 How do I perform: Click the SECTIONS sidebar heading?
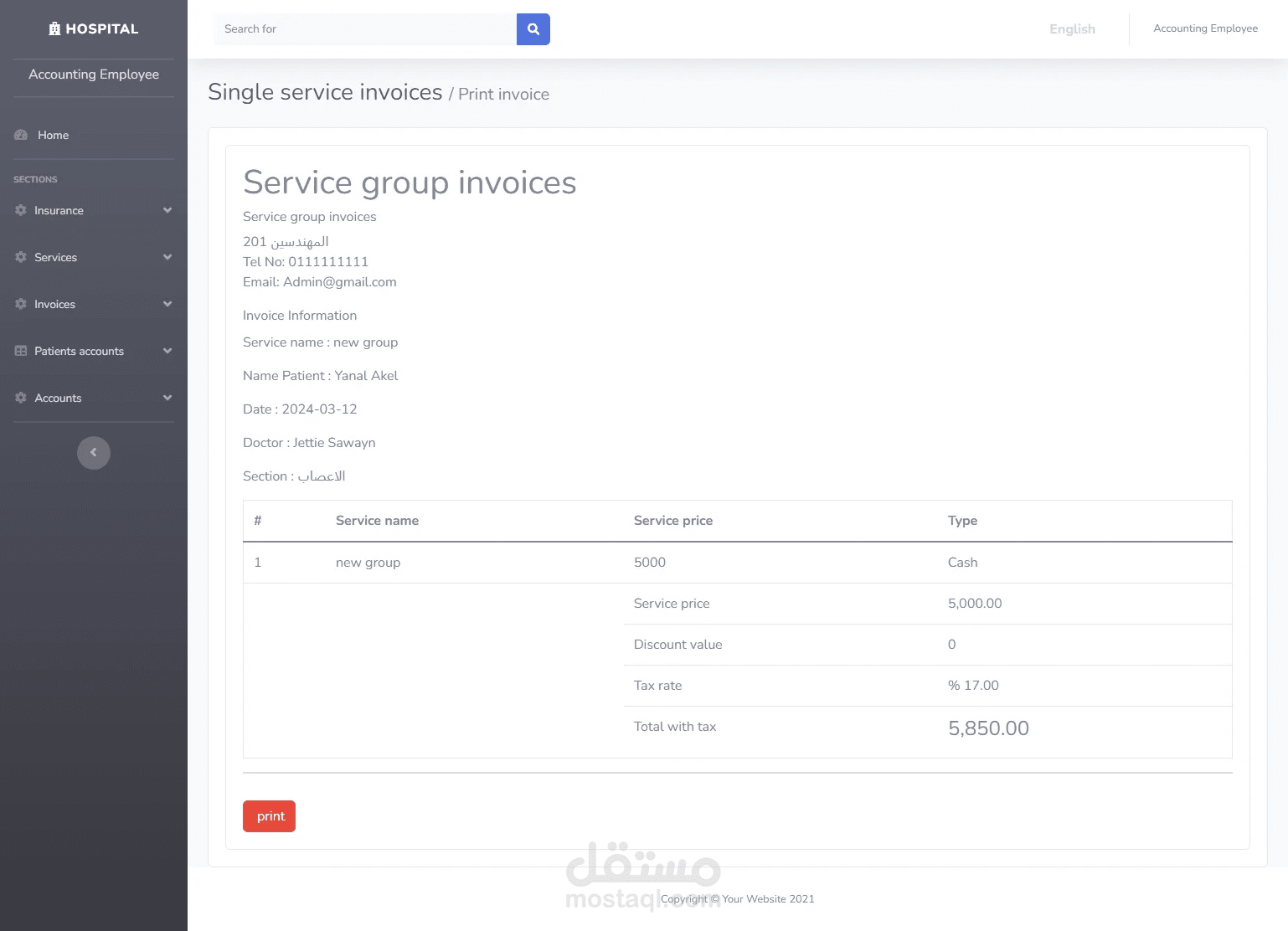point(35,179)
